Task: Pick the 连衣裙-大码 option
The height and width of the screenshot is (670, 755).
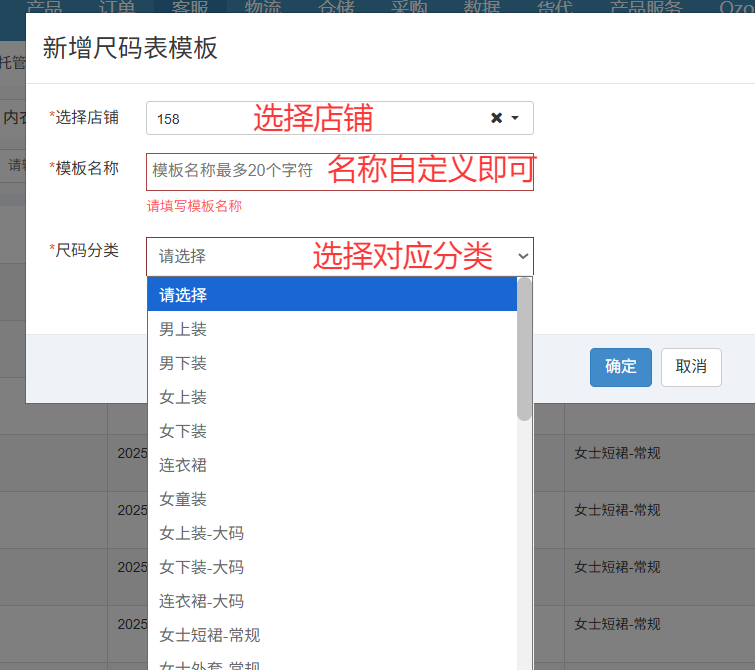Action: [x=332, y=601]
